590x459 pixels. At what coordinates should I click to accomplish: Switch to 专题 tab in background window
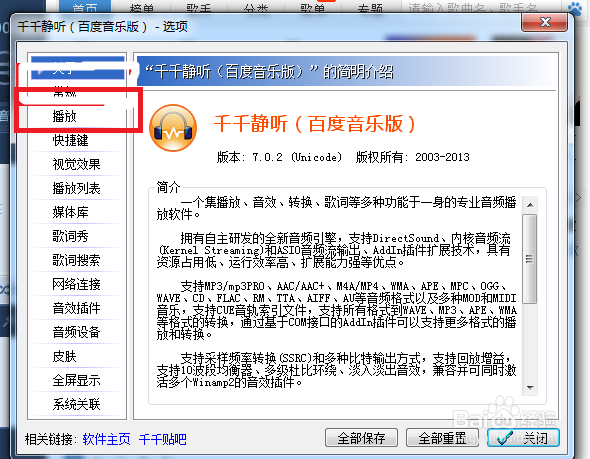point(370,7)
